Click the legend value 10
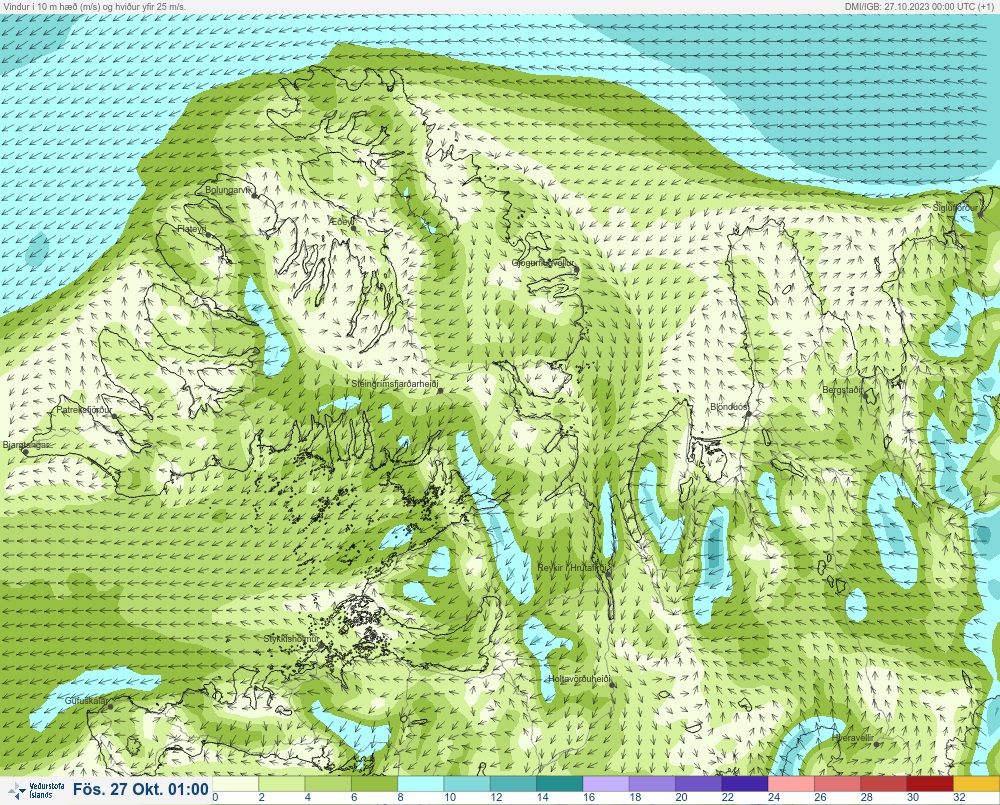 click(x=450, y=797)
